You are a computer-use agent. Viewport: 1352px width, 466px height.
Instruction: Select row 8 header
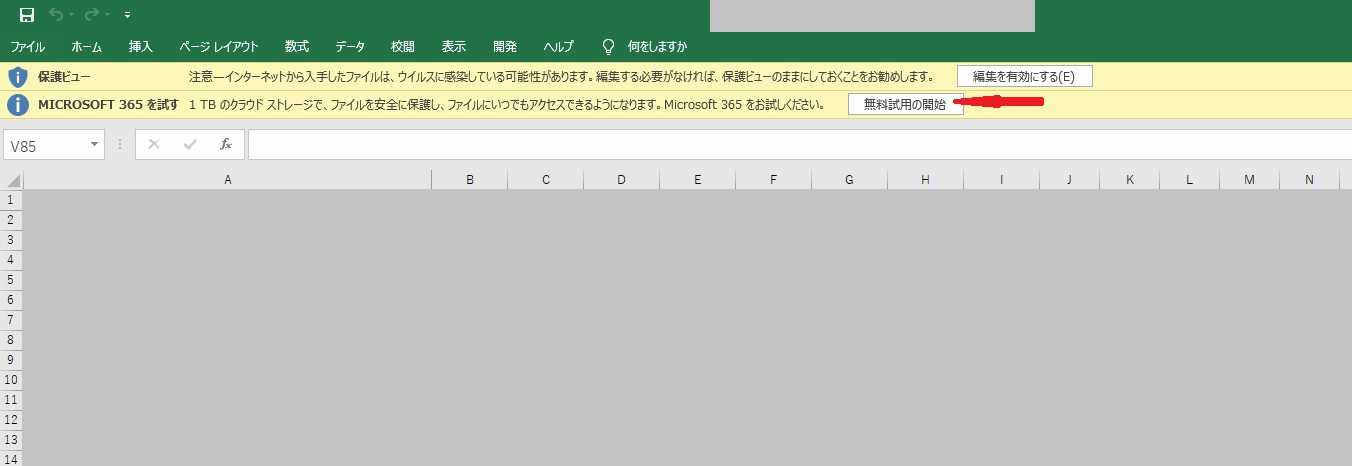click(x=11, y=340)
